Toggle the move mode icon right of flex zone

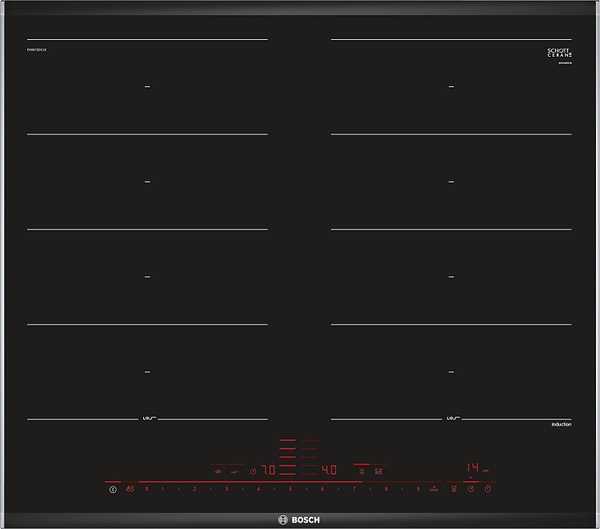pos(378,472)
